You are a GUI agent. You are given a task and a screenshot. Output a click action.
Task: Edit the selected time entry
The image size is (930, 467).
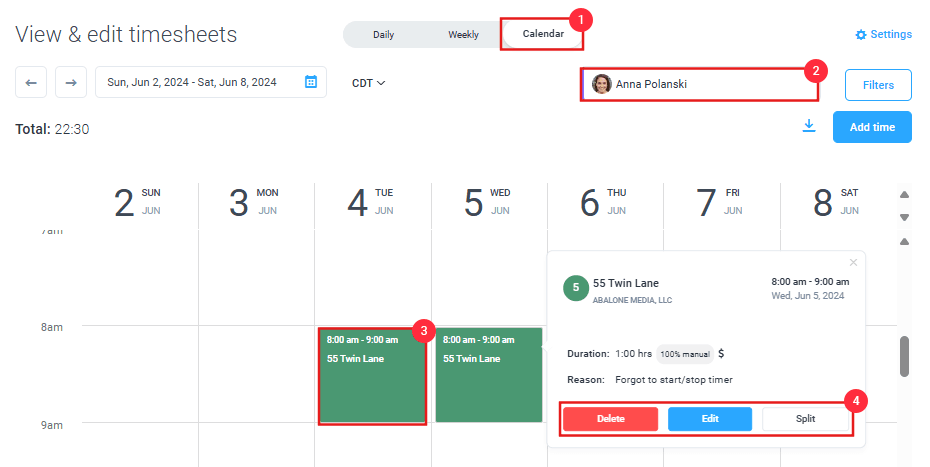tap(710, 419)
